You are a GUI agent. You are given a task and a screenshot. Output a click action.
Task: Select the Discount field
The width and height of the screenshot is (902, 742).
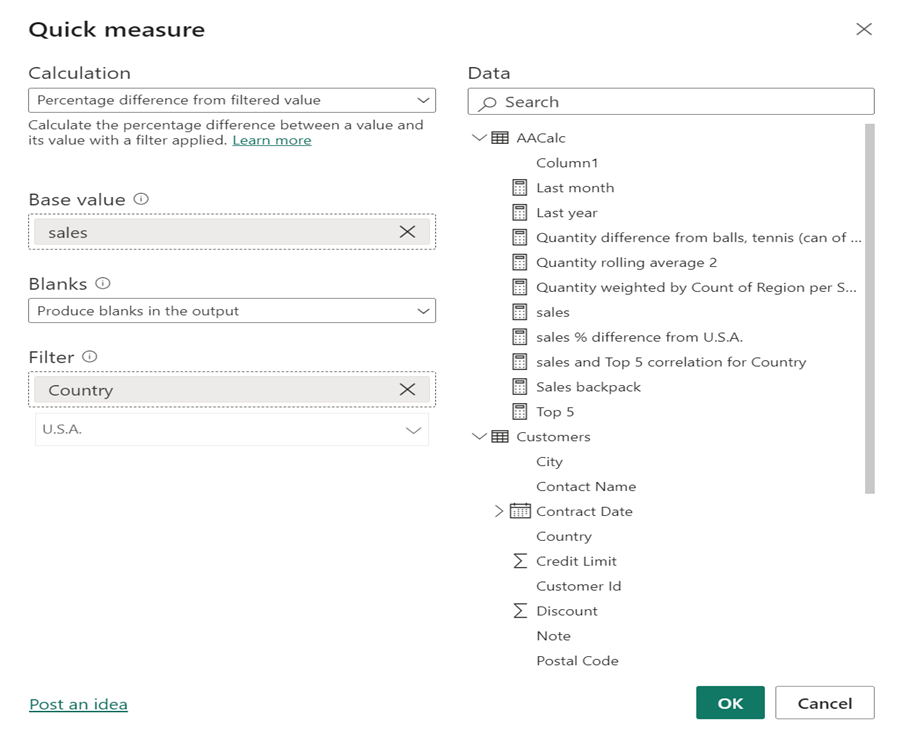567,611
